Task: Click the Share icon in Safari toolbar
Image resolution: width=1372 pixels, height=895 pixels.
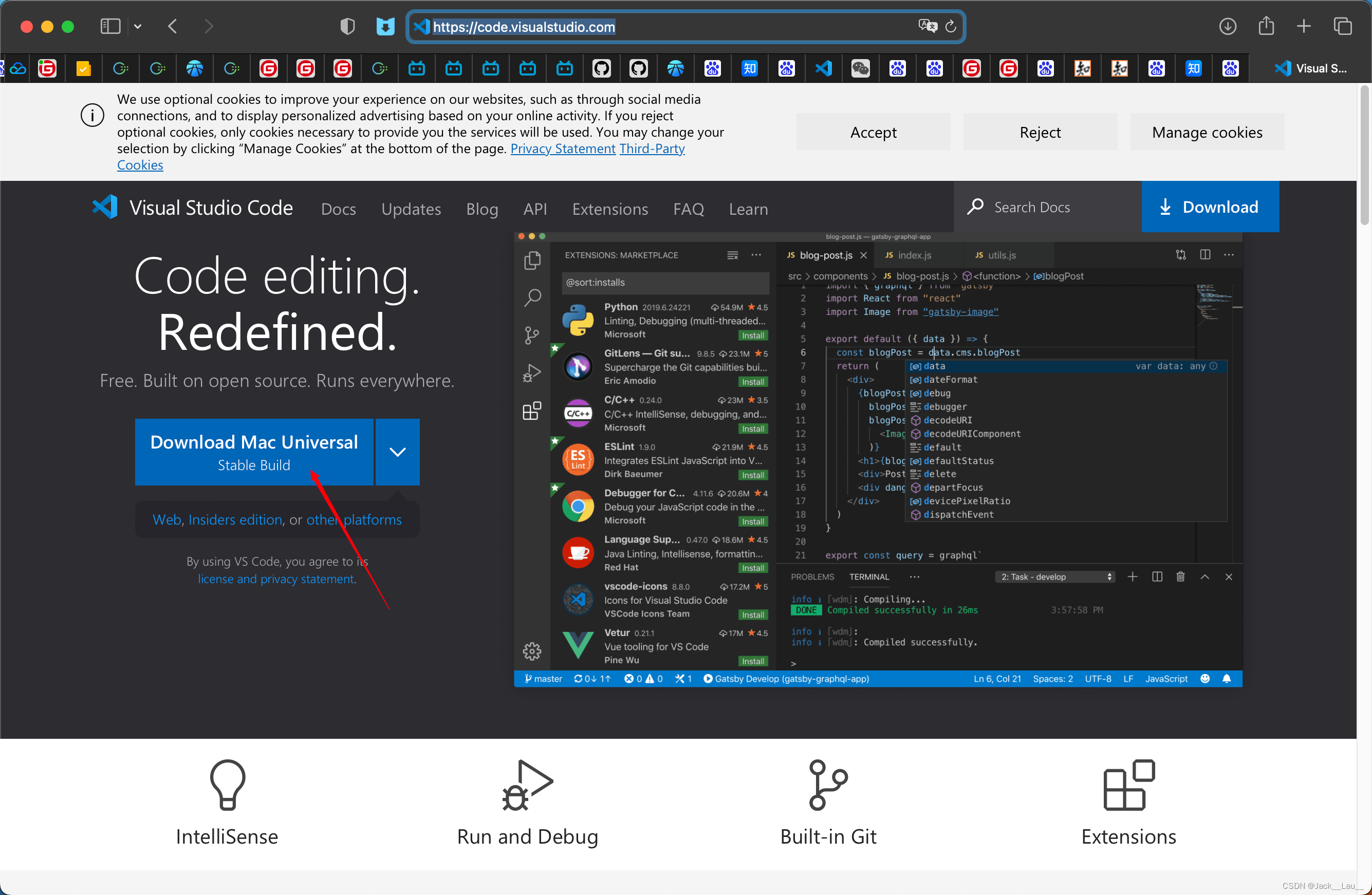Action: pos(1266,27)
